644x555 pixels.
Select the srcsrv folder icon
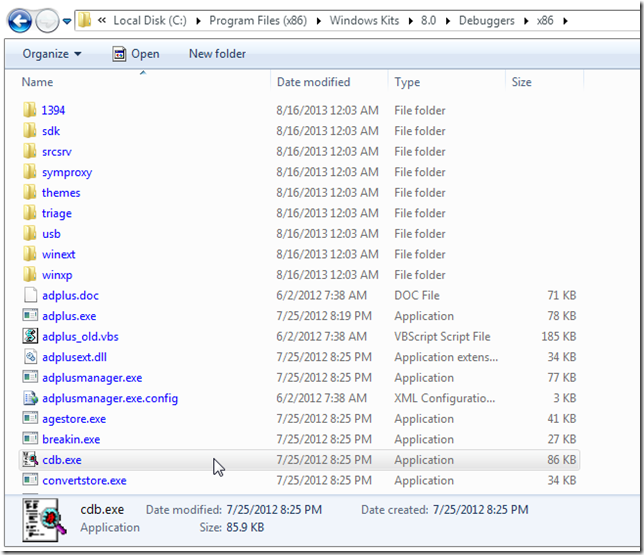coord(30,151)
